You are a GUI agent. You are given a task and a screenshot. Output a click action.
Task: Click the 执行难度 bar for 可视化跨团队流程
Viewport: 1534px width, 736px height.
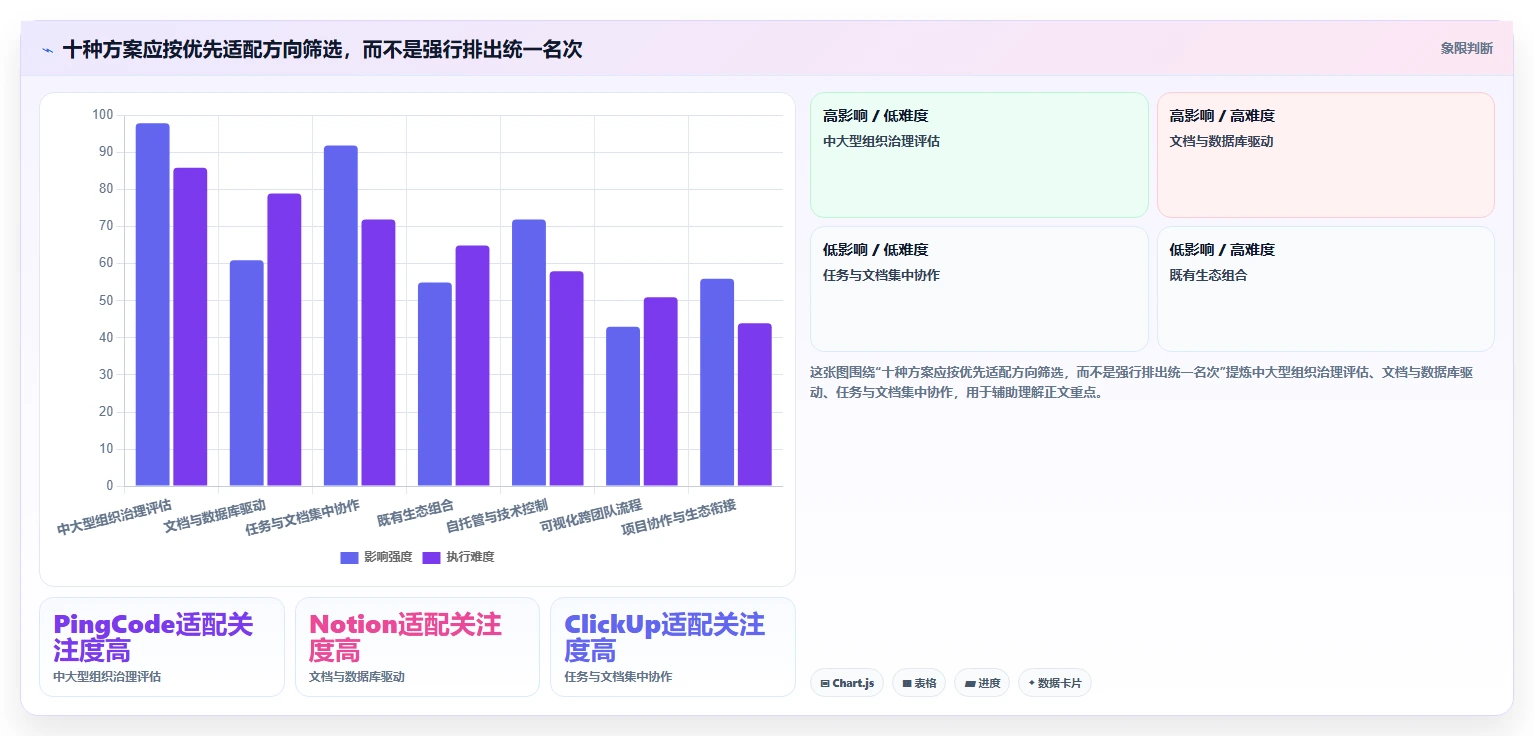coord(660,392)
